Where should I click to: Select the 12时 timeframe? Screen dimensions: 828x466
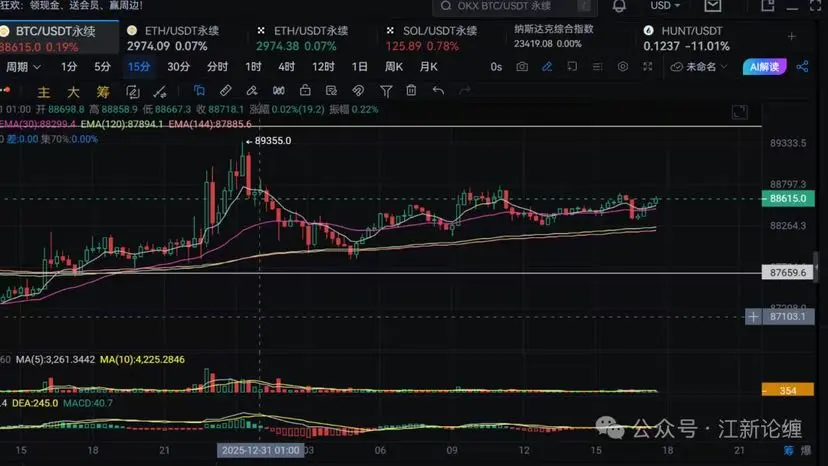pos(323,67)
